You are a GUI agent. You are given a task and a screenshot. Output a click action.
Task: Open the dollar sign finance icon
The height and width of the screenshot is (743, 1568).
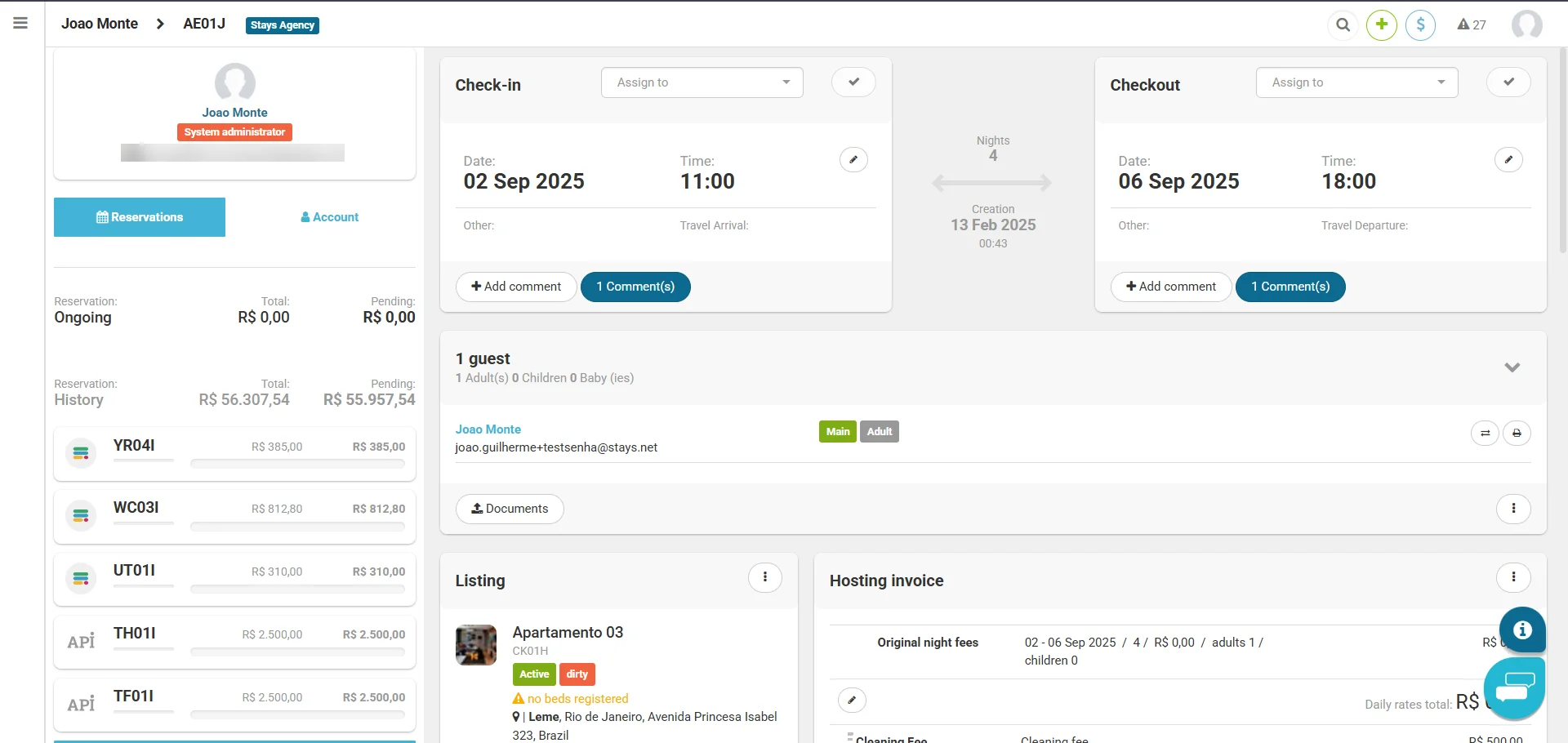(1421, 24)
